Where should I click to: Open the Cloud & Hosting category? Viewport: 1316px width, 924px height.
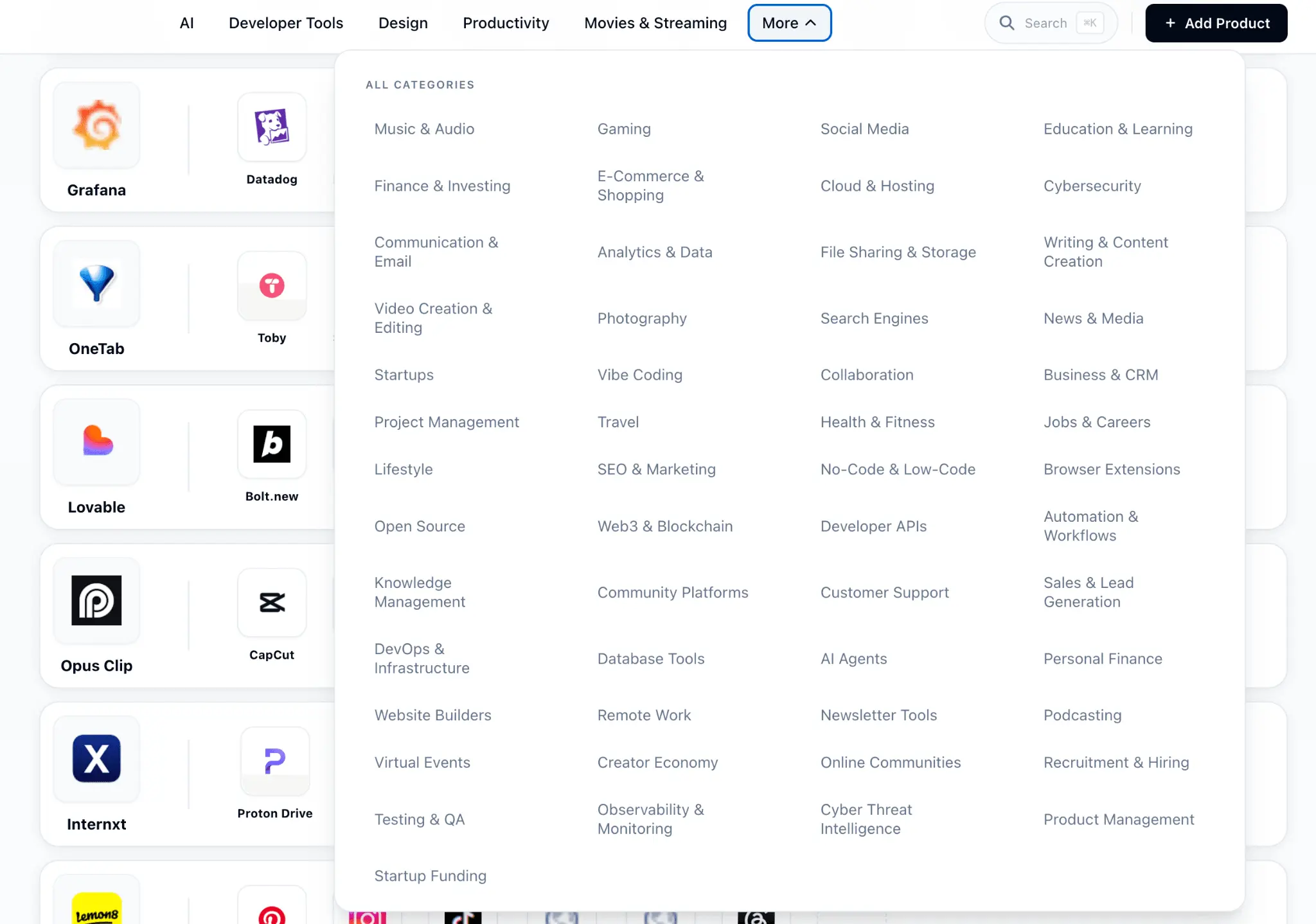click(x=877, y=186)
